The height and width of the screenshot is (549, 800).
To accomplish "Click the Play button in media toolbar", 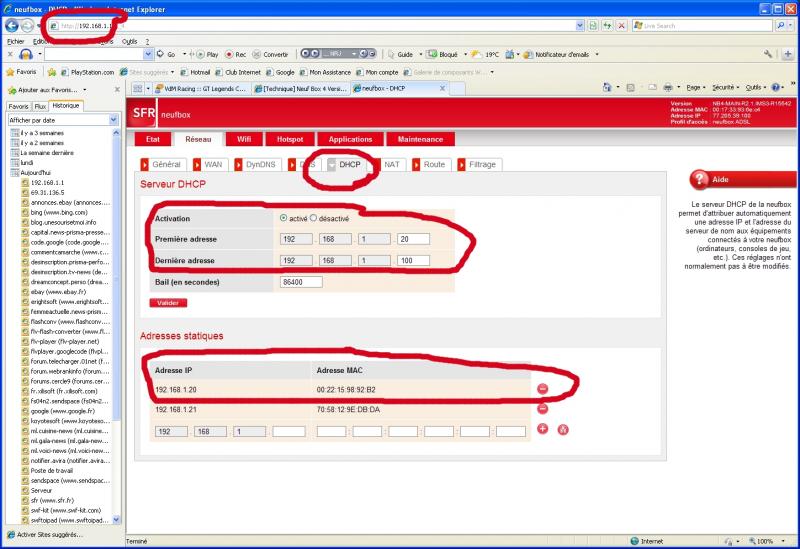I will pos(208,54).
